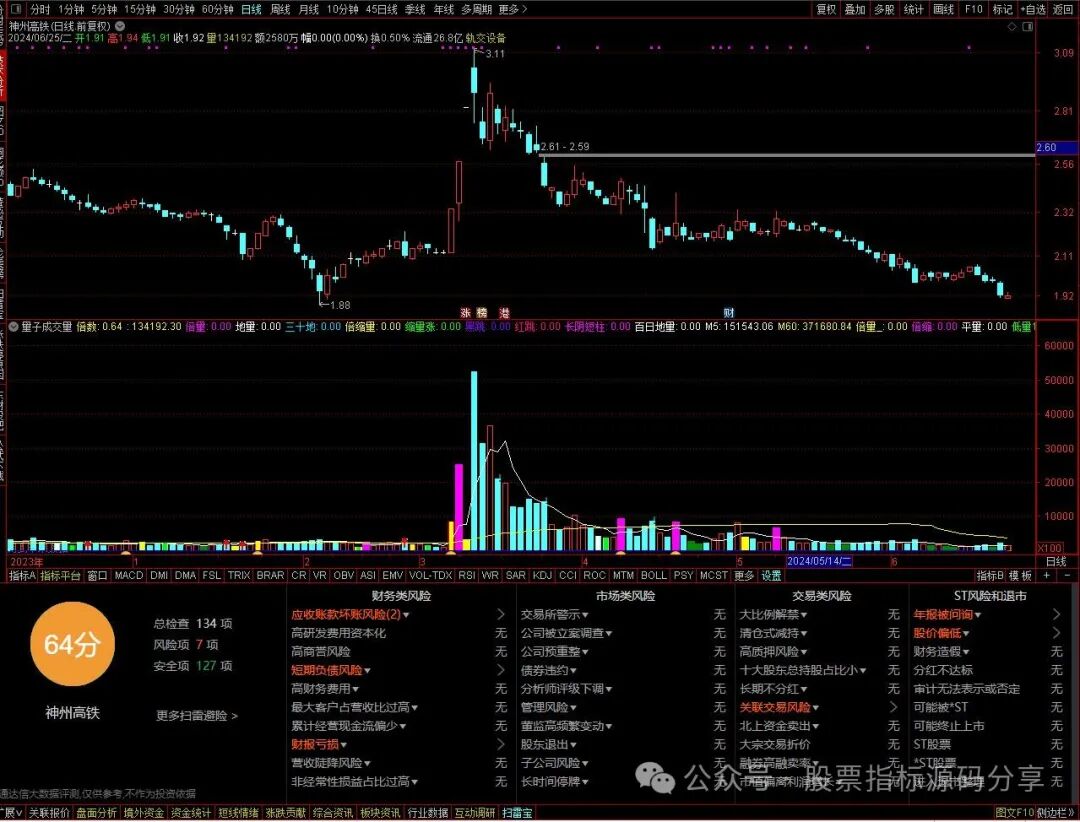Click the 2024/05/14 date marker
The image size is (1080, 822).
click(820, 561)
